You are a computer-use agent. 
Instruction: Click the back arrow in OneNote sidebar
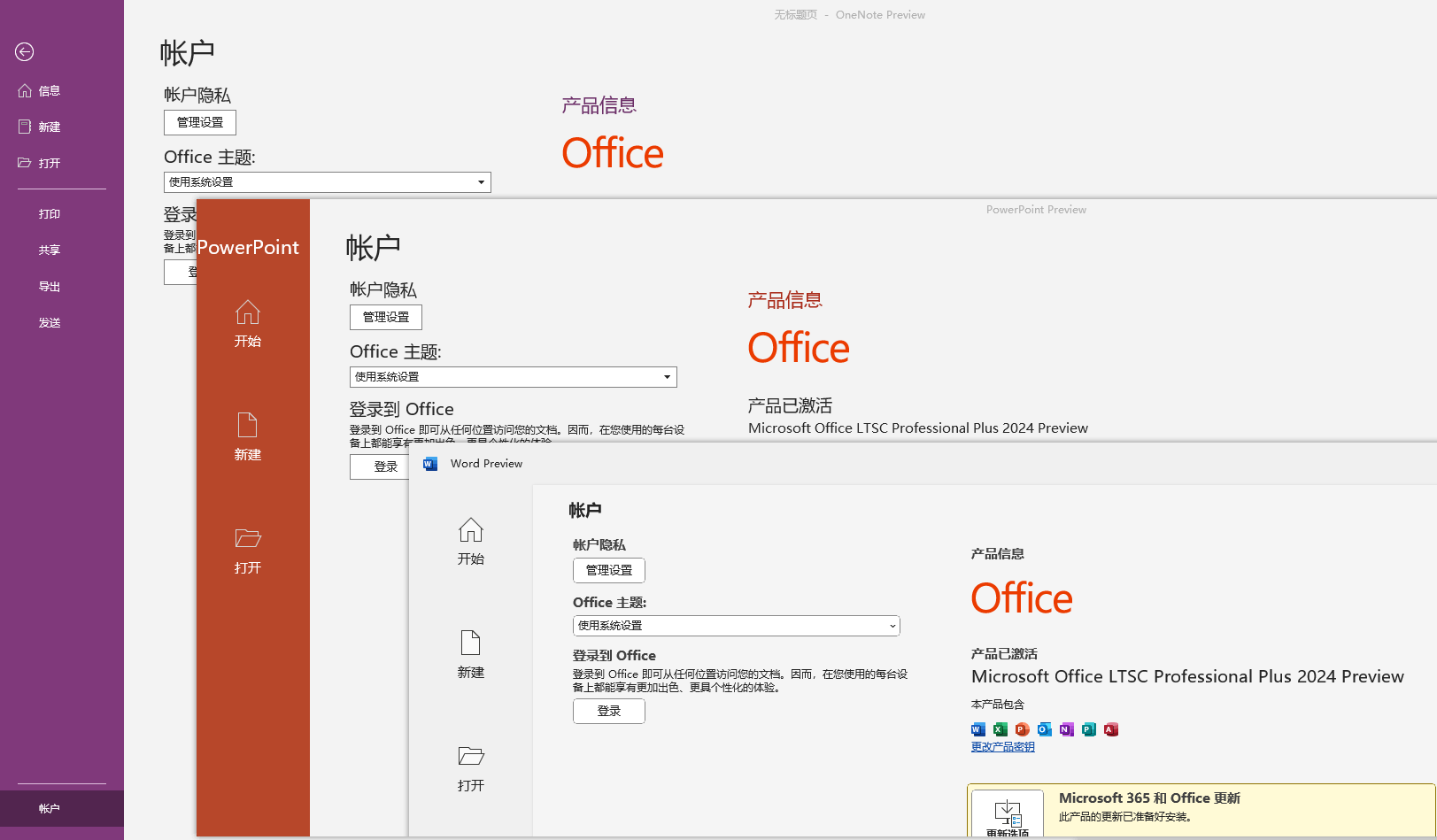click(x=24, y=52)
